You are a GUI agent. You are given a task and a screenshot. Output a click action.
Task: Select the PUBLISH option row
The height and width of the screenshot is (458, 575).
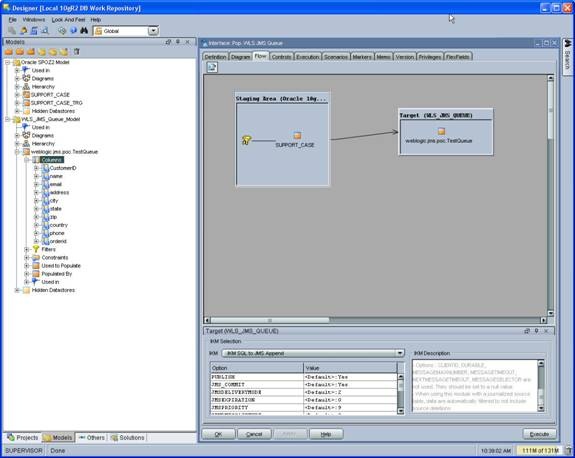click(304, 377)
